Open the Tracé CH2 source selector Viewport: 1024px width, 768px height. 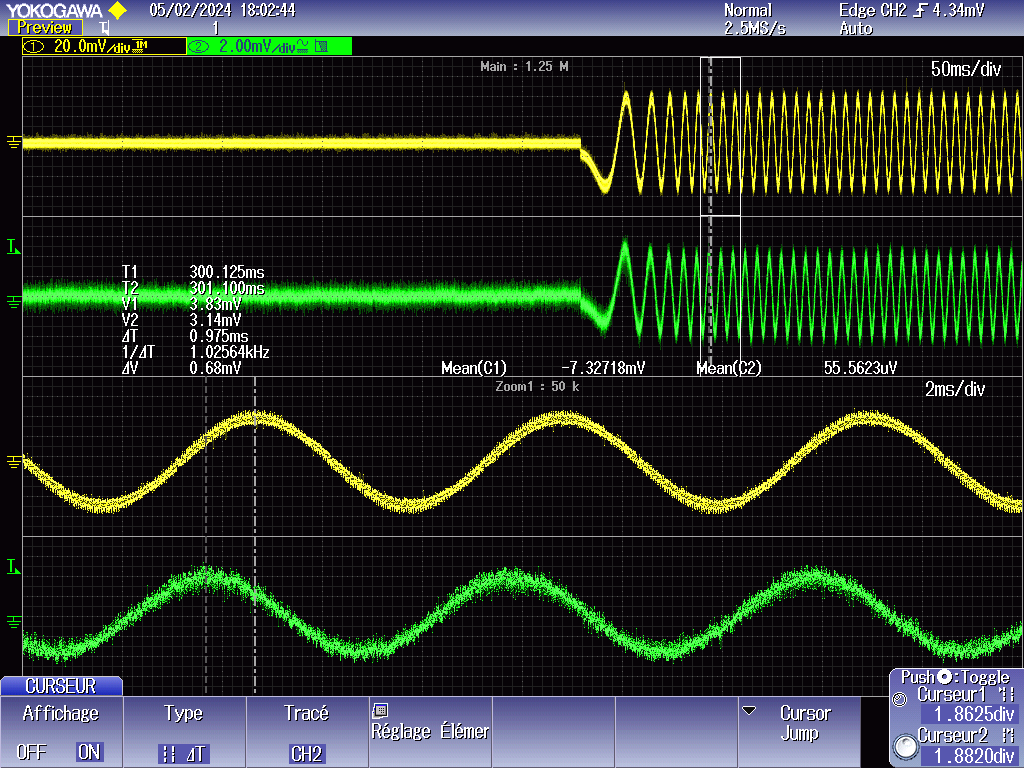tap(305, 753)
